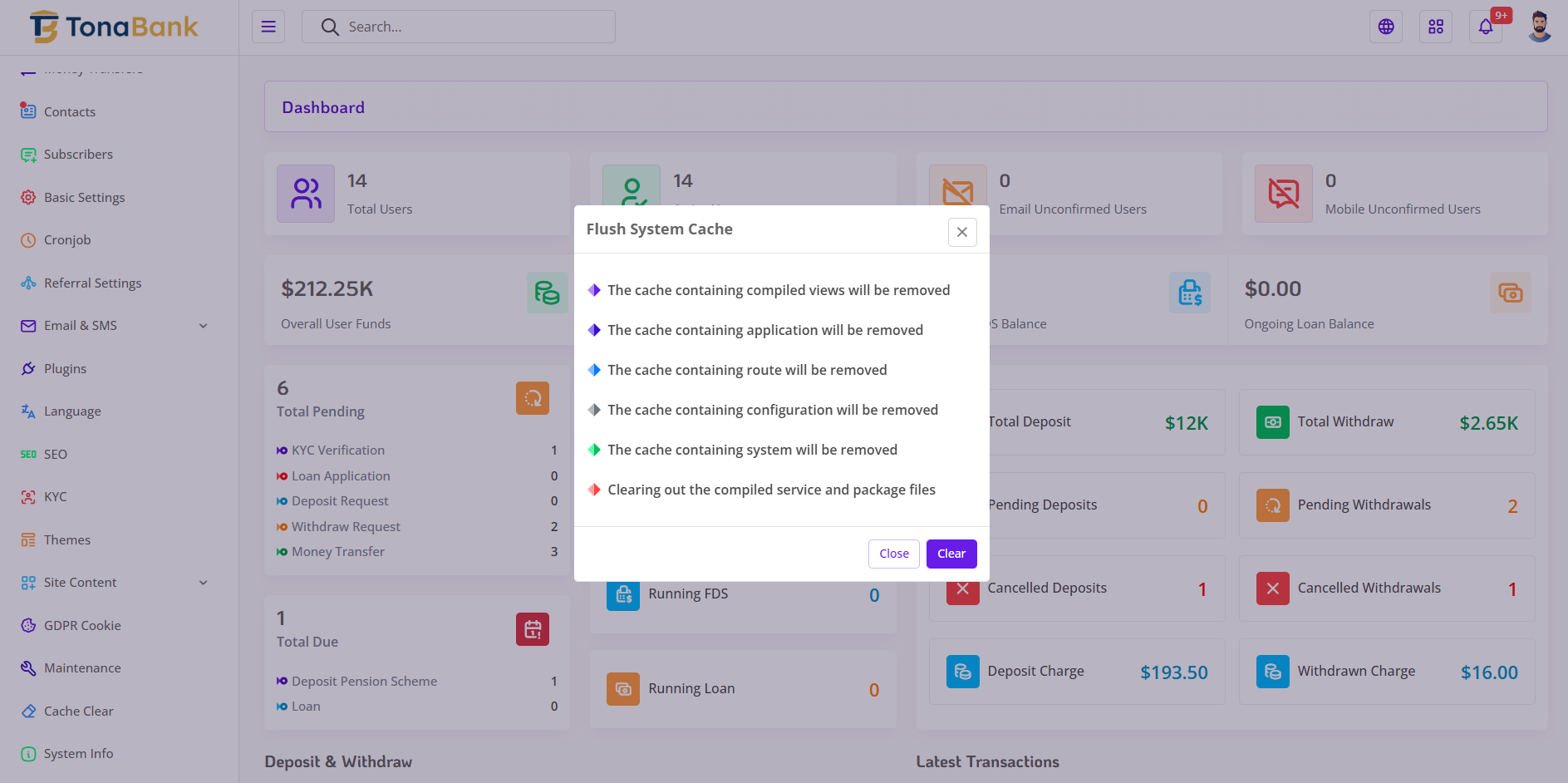Viewport: 1568px width, 783px height.
Task: Expand the Site Content menu chevron
Action: click(204, 583)
